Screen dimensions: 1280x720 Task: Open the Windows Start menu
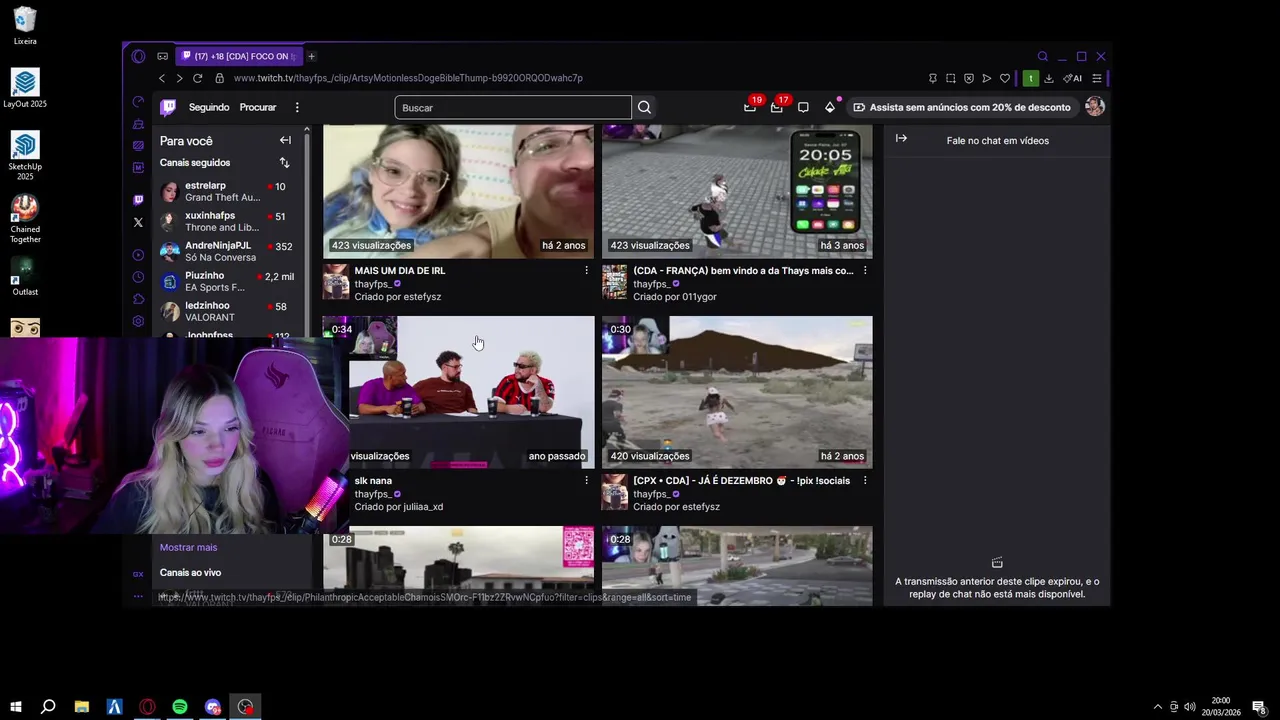click(15, 707)
